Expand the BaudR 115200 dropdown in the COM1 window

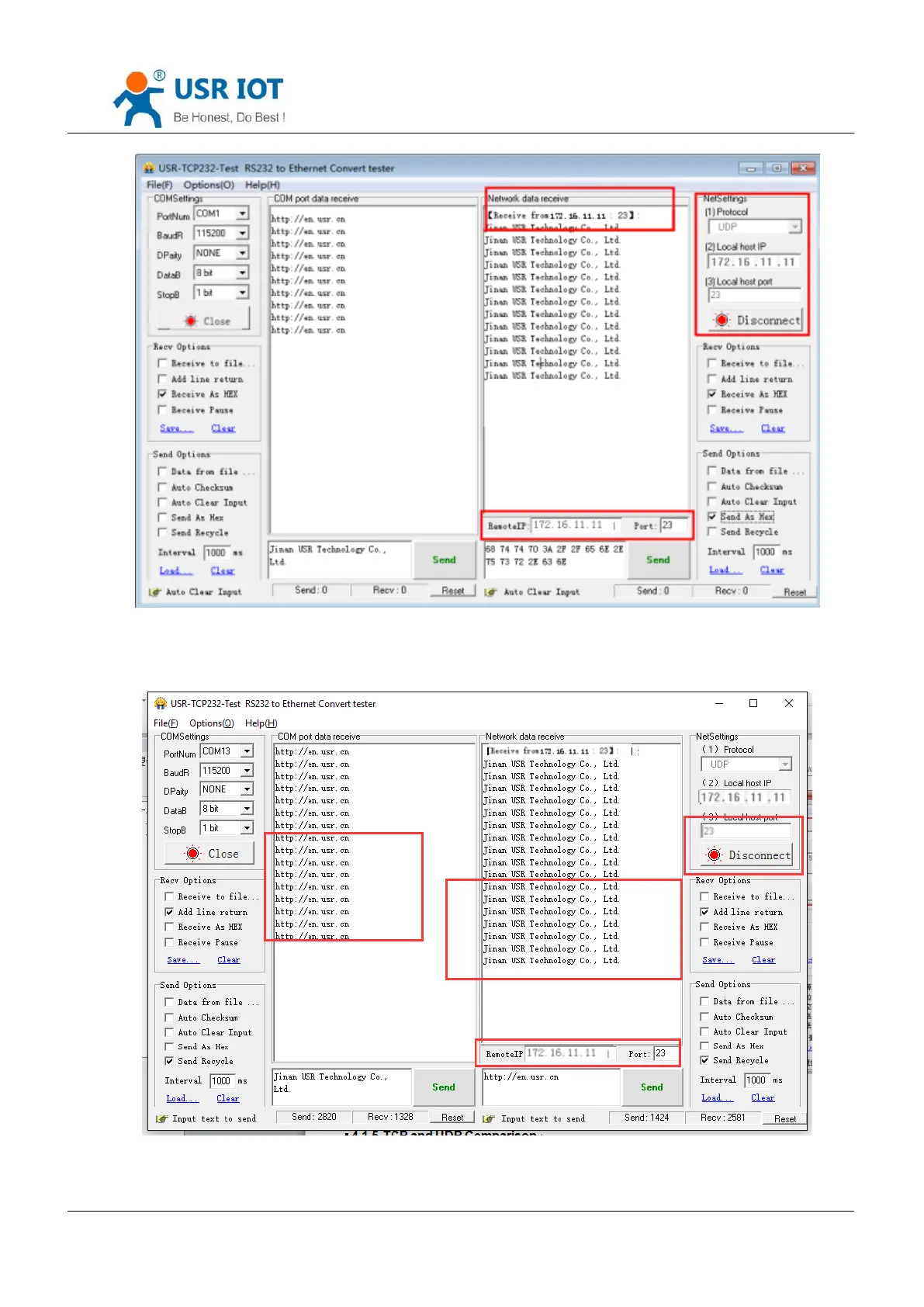[x=243, y=233]
